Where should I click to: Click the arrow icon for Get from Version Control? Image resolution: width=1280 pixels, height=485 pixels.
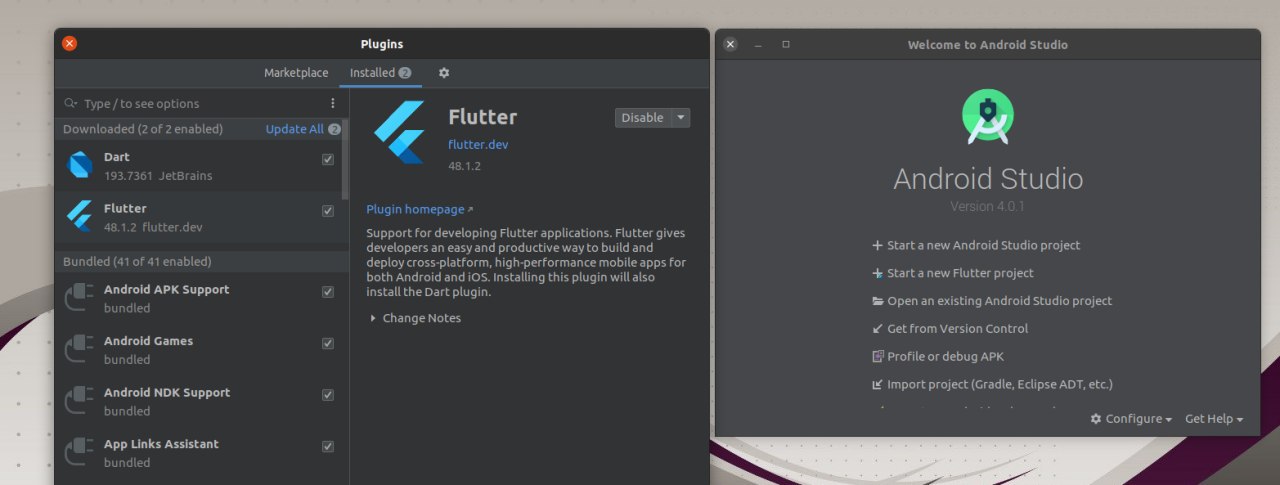click(x=878, y=329)
